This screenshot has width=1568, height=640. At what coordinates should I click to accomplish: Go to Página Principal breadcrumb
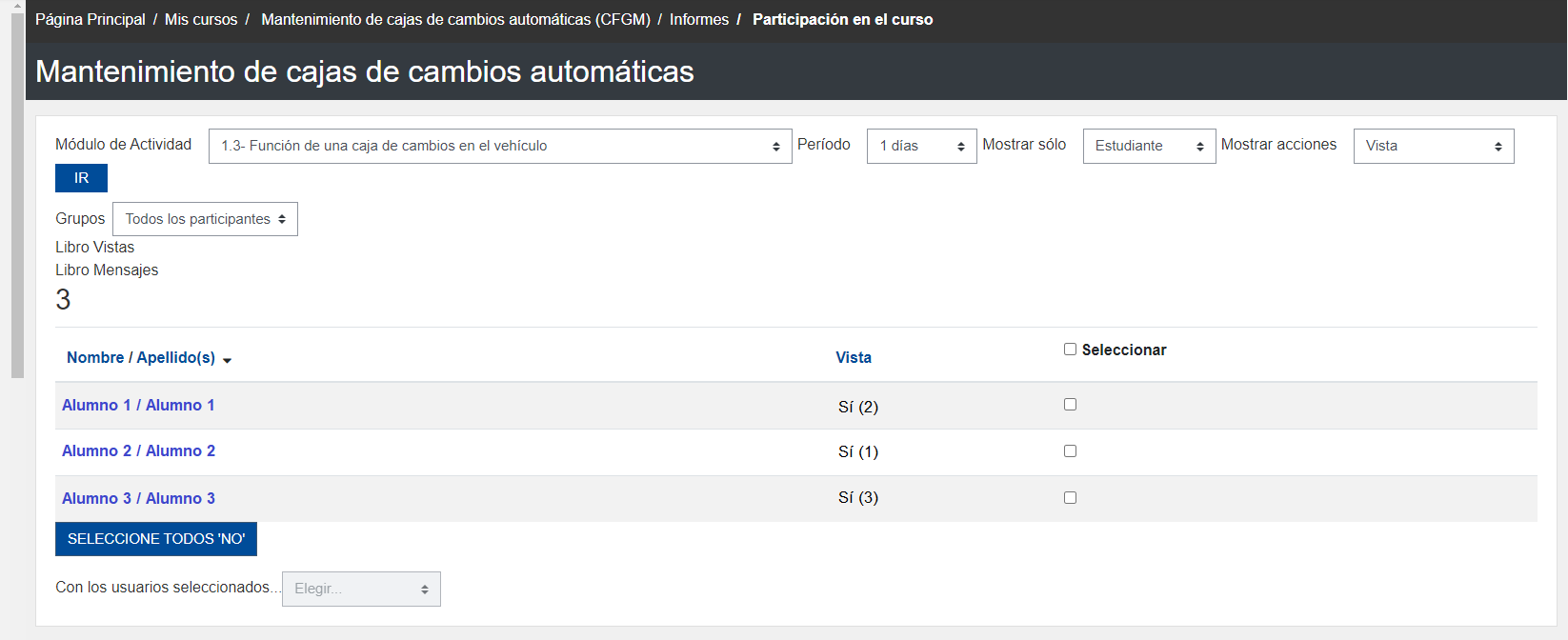click(x=90, y=19)
